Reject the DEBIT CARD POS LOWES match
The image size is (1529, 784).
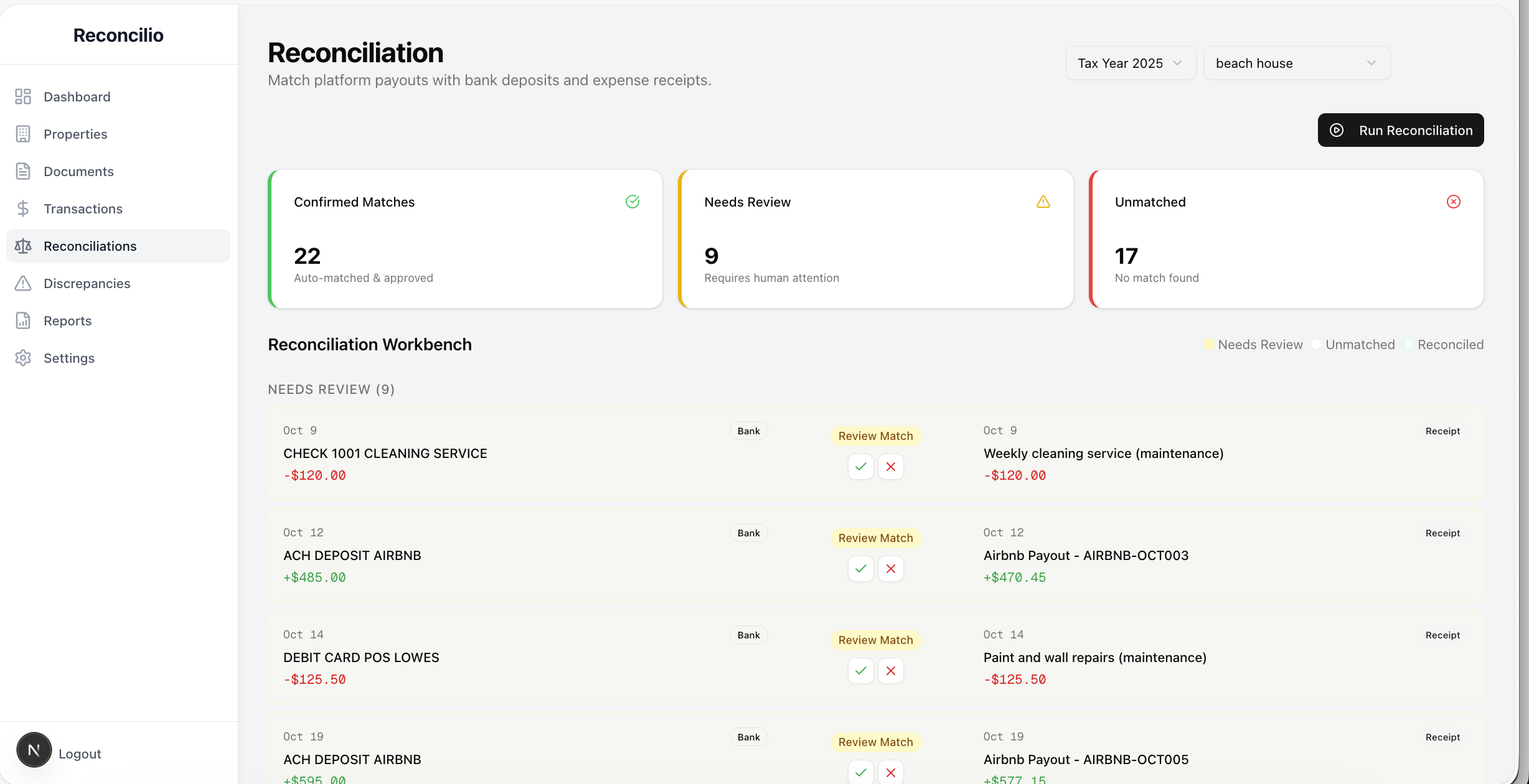pyautogui.click(x=891, y=671)
